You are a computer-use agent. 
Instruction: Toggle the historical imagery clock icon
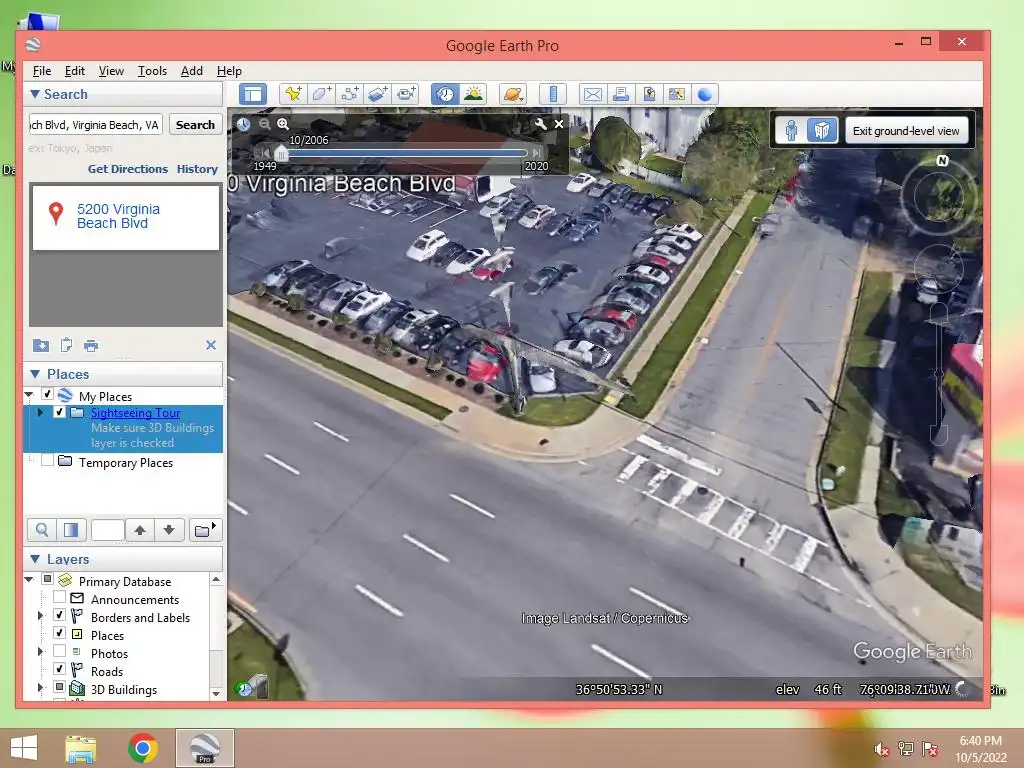445,94
